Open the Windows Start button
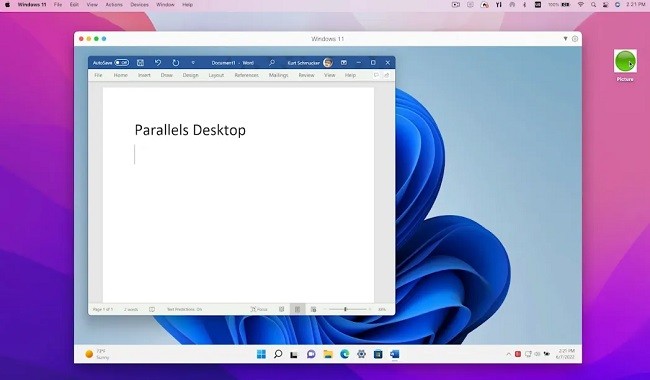The height and width of the screenshot is (380, 650). click(x=261, y=354)
